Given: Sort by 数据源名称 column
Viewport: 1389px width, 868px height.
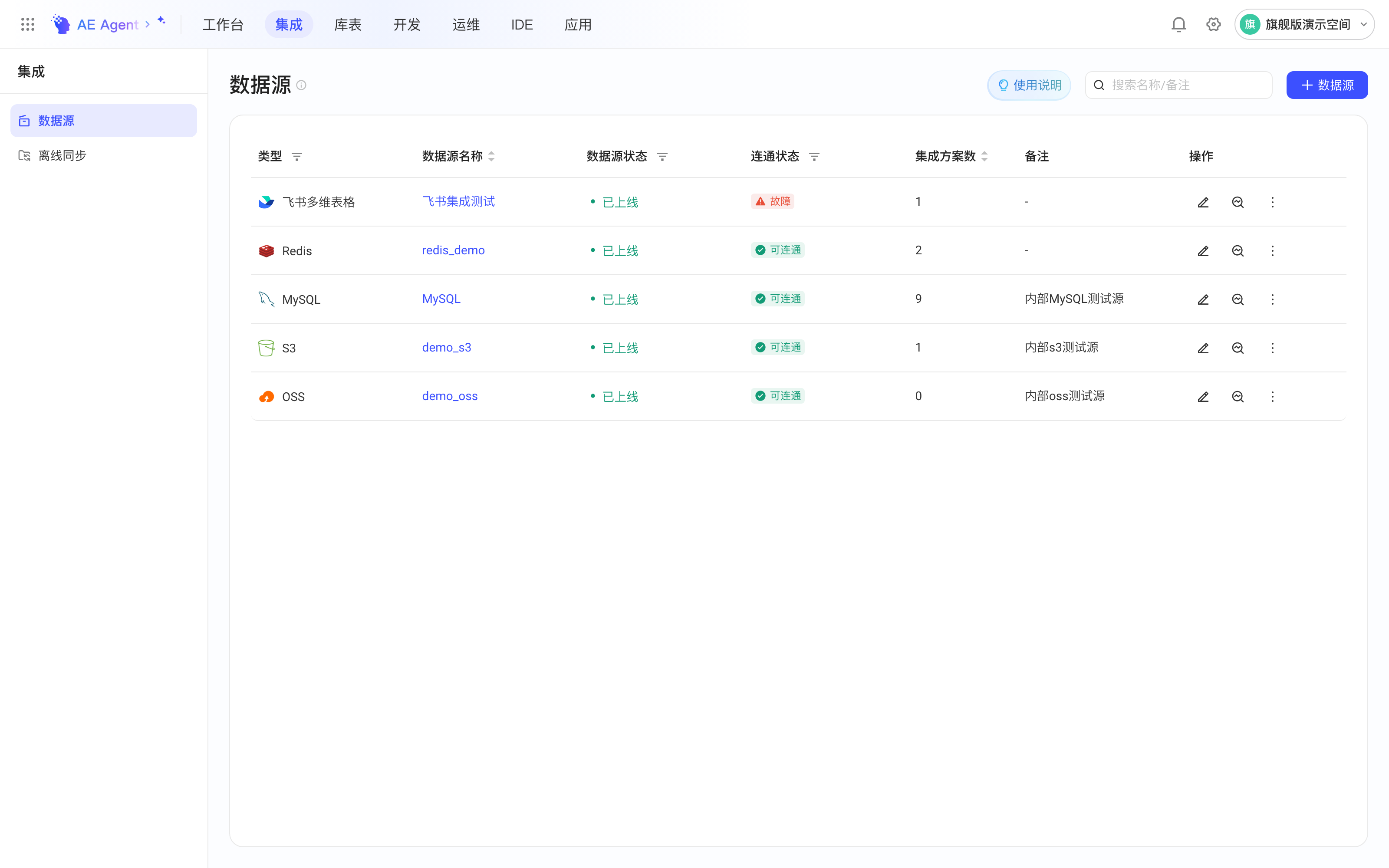Looking at the screenshot, I should (491, 156).
